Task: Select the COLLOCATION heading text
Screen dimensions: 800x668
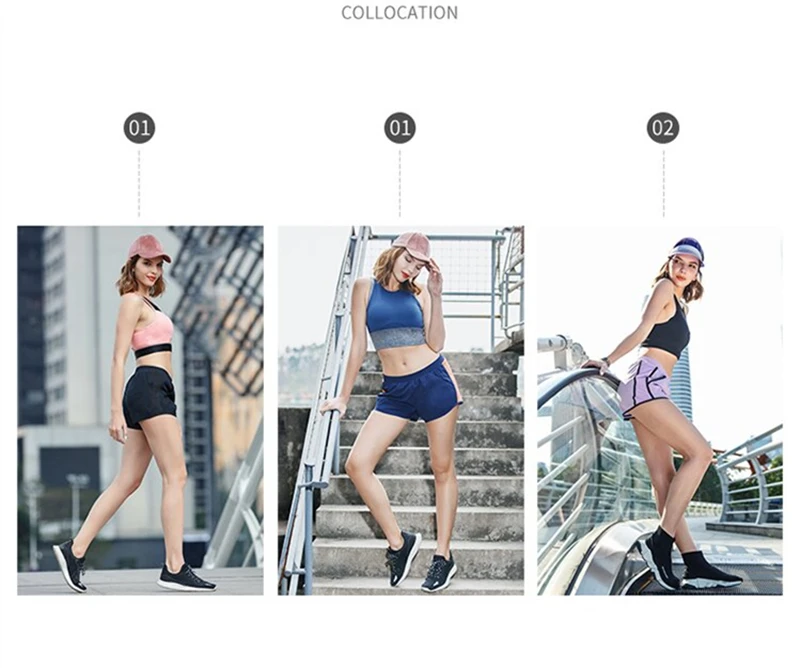Action: point(399,13)
